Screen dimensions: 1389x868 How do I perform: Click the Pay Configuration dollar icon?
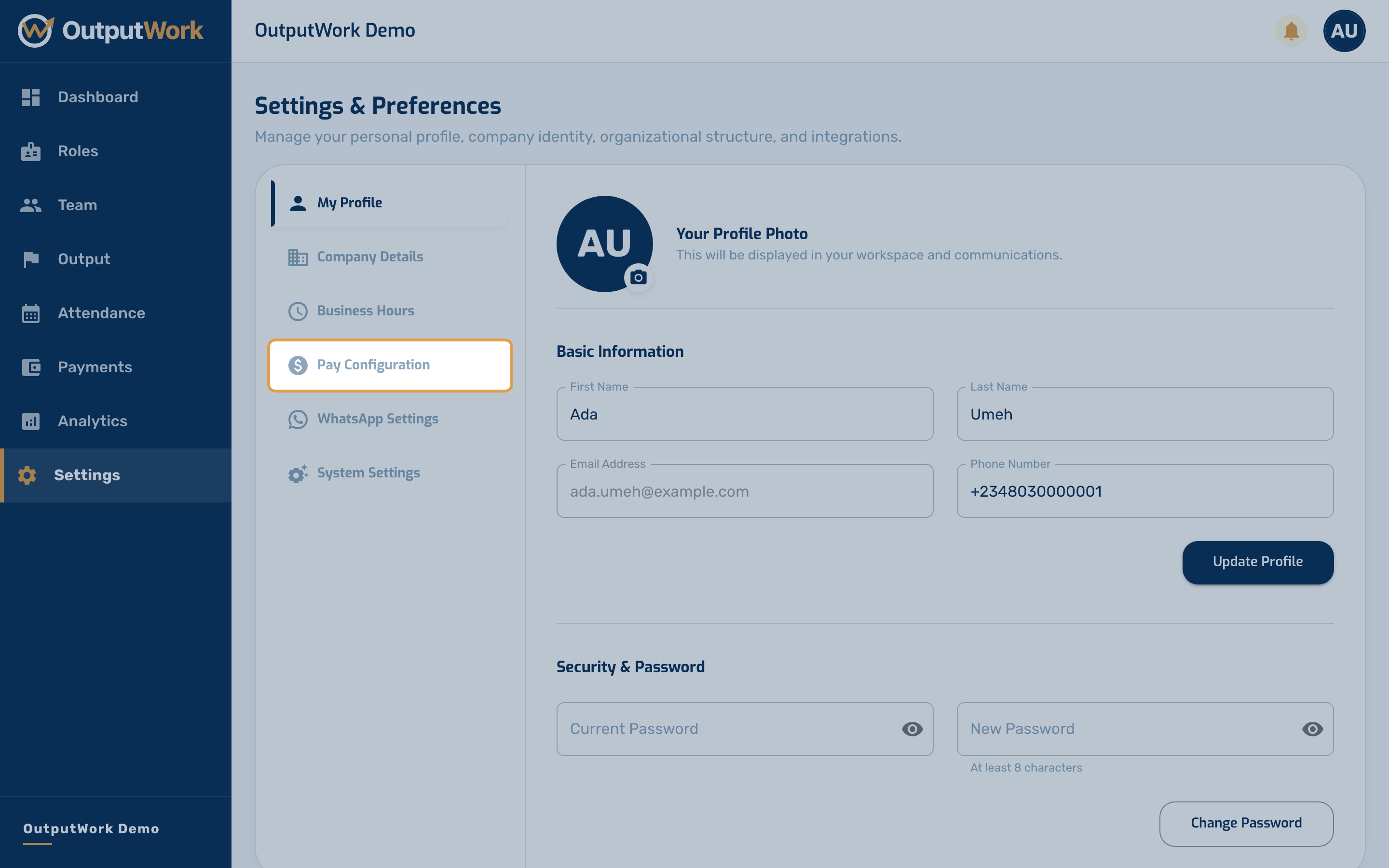click(298, 365)
